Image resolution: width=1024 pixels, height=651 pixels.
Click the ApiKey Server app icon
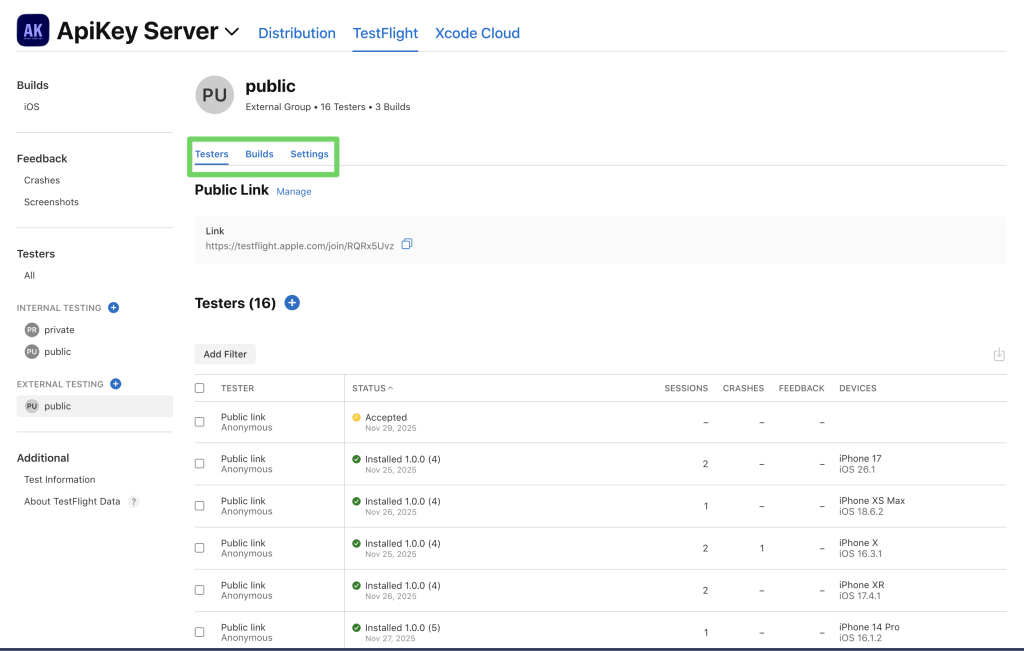[33, 31]
